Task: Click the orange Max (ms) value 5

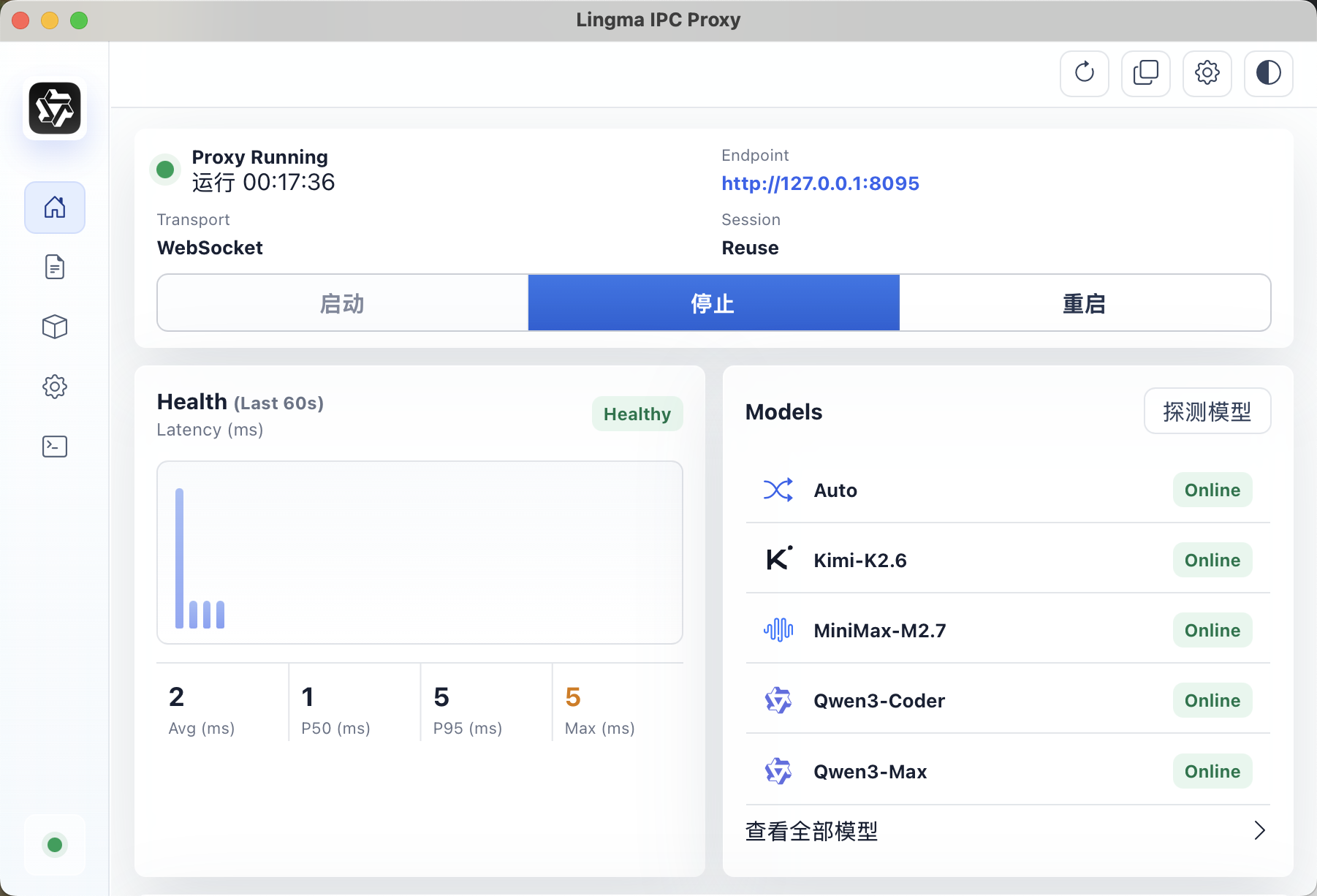Action: point(573,697)
